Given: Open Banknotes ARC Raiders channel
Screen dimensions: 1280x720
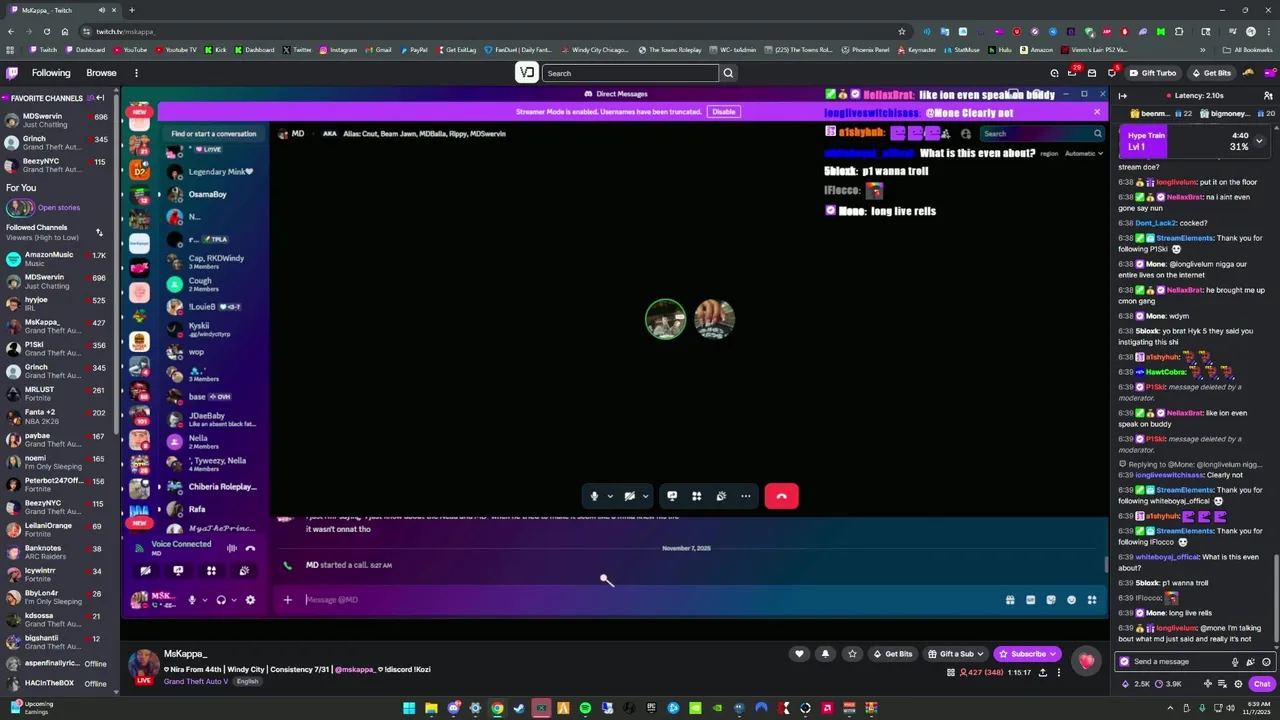Looking at the screenshot, I should pos(58,552).
